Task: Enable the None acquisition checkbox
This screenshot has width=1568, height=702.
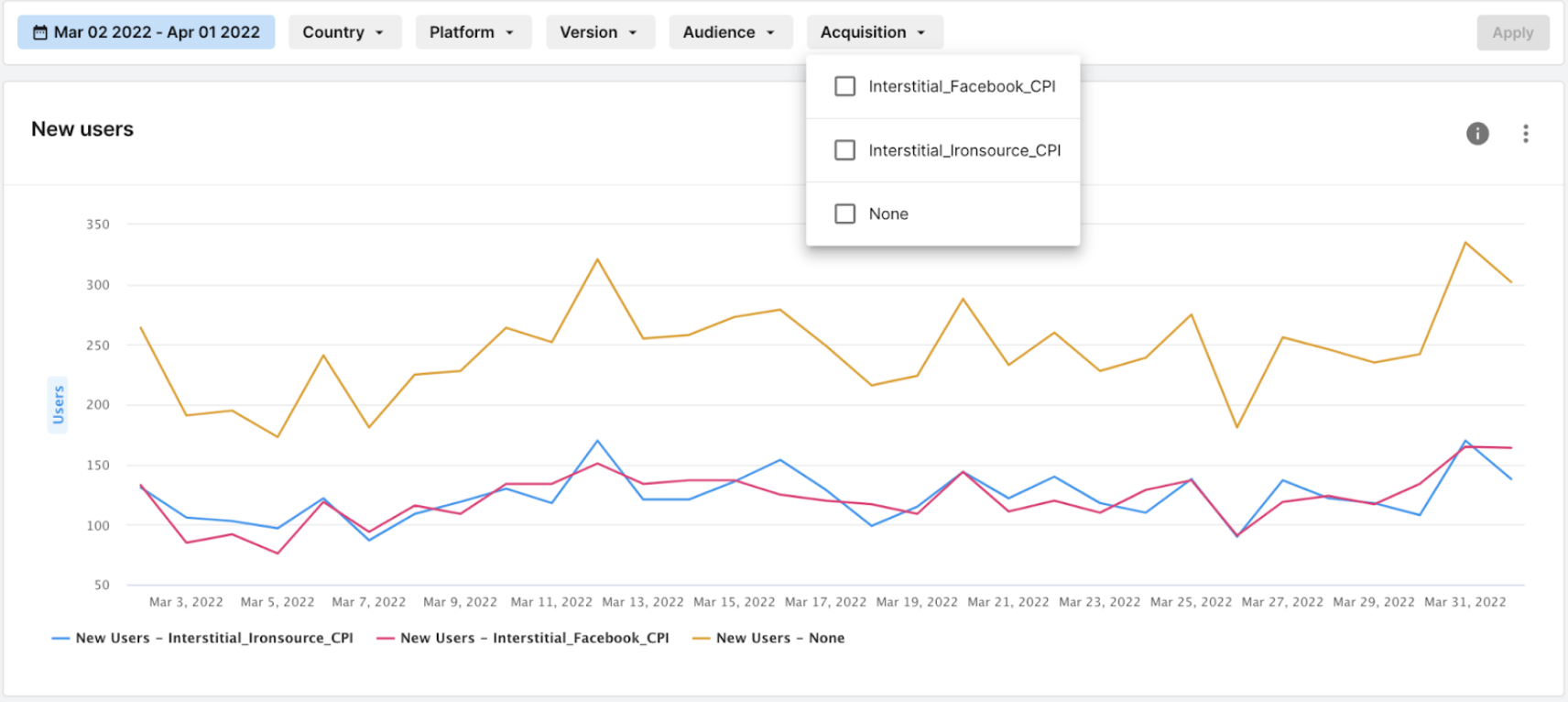Action: pyautogui.click(x=844, y=214)
